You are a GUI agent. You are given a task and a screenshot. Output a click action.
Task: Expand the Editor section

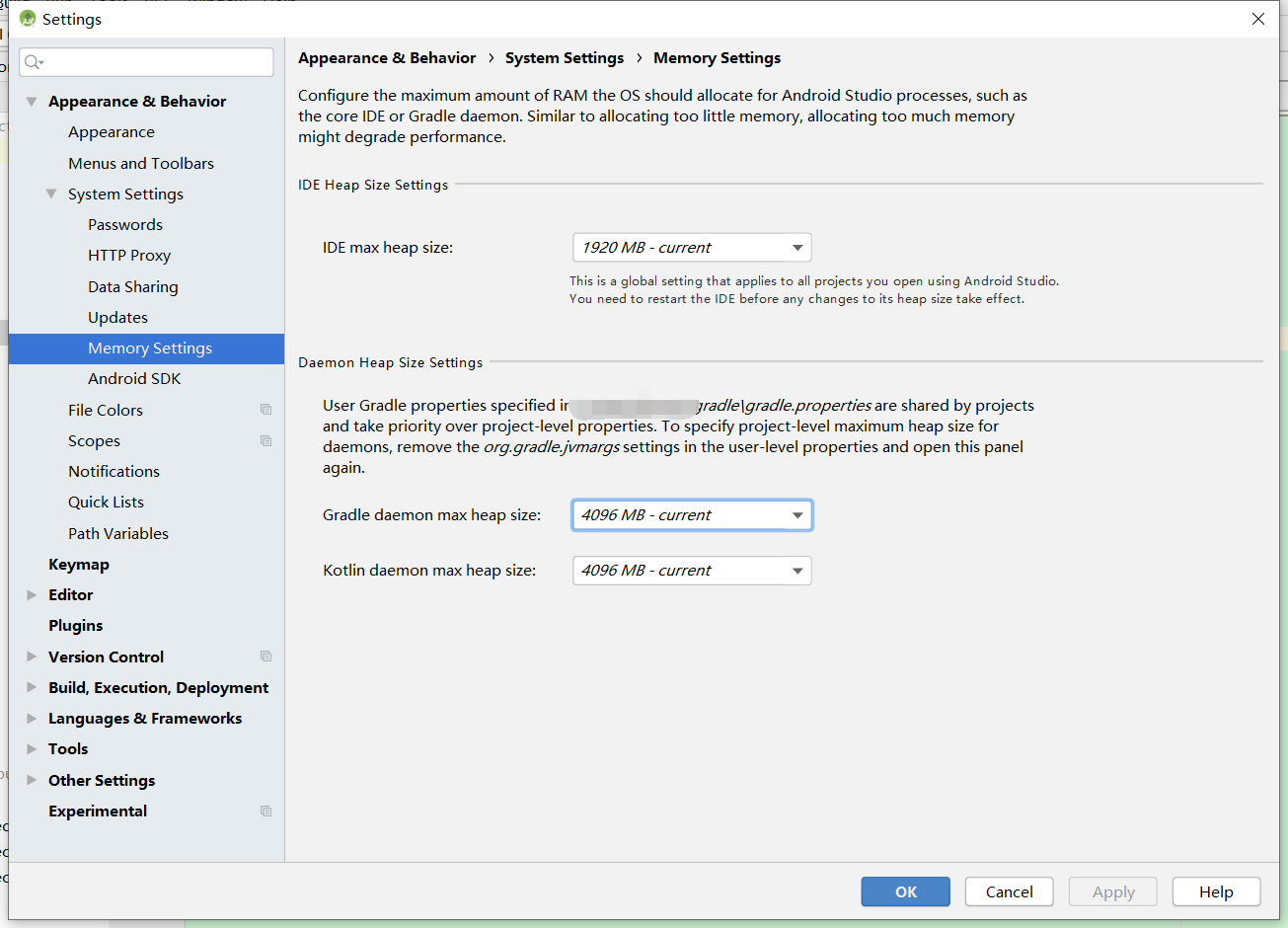[32, 595]
